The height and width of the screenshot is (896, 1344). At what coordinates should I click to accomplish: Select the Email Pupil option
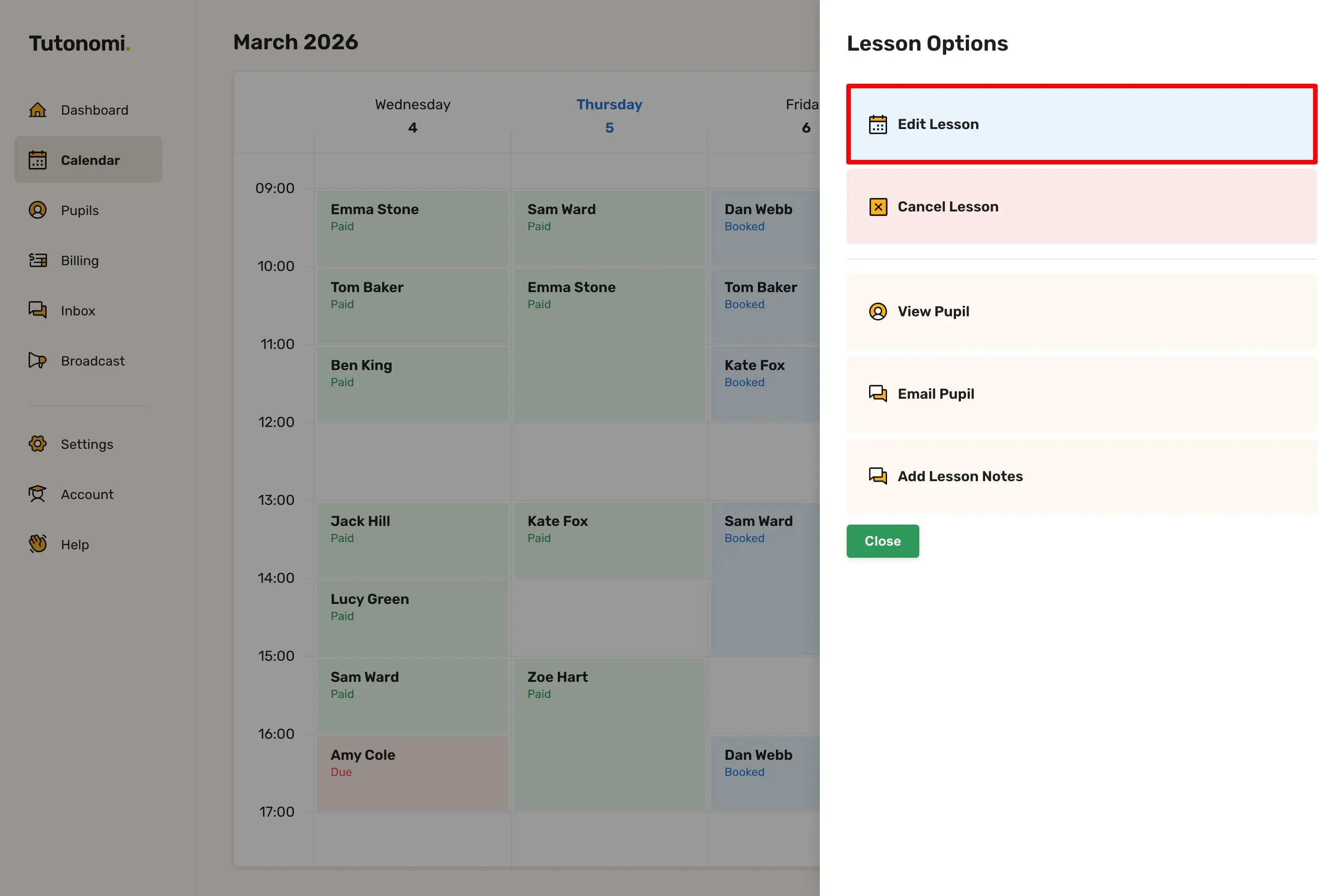(x=1081, y=394)
